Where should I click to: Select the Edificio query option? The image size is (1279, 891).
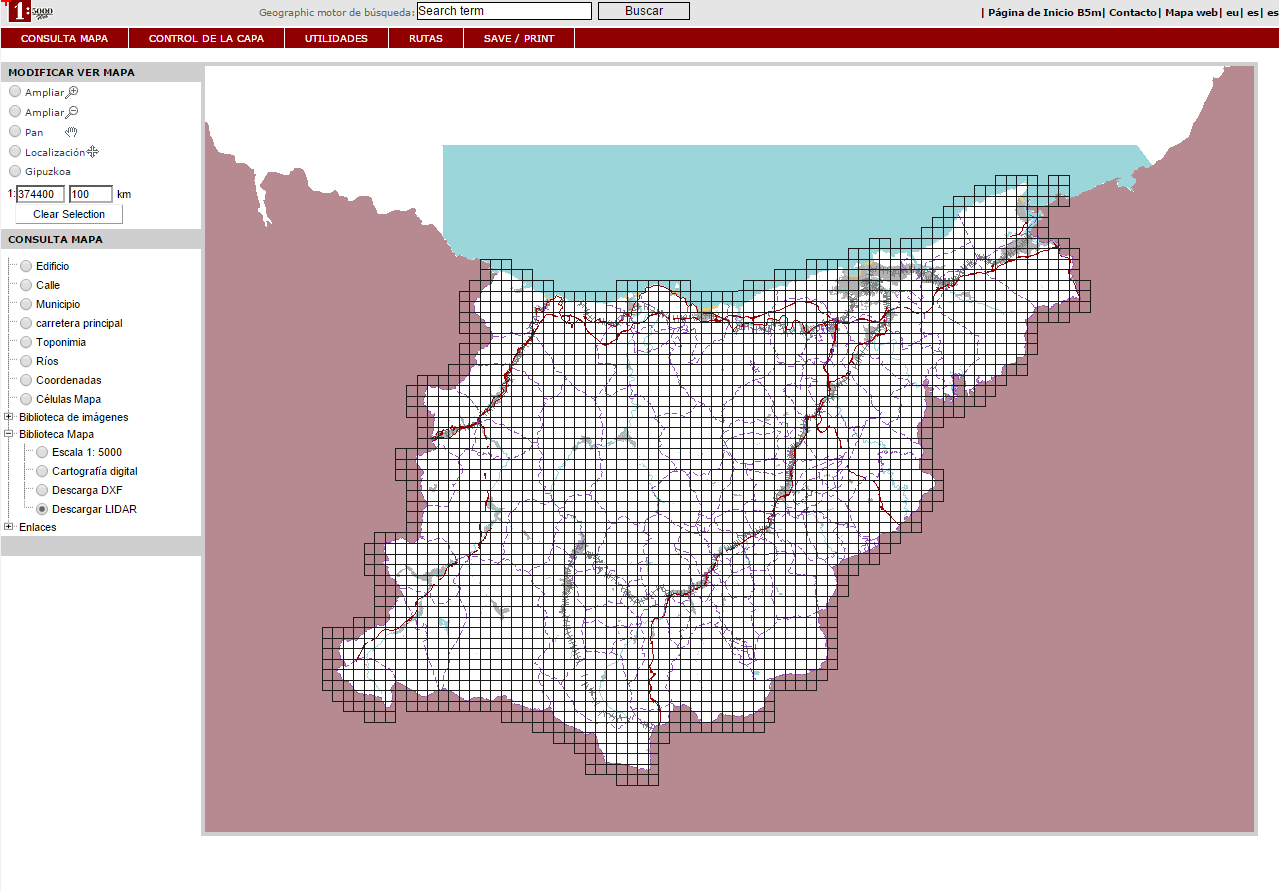click(x=26, y=266)
